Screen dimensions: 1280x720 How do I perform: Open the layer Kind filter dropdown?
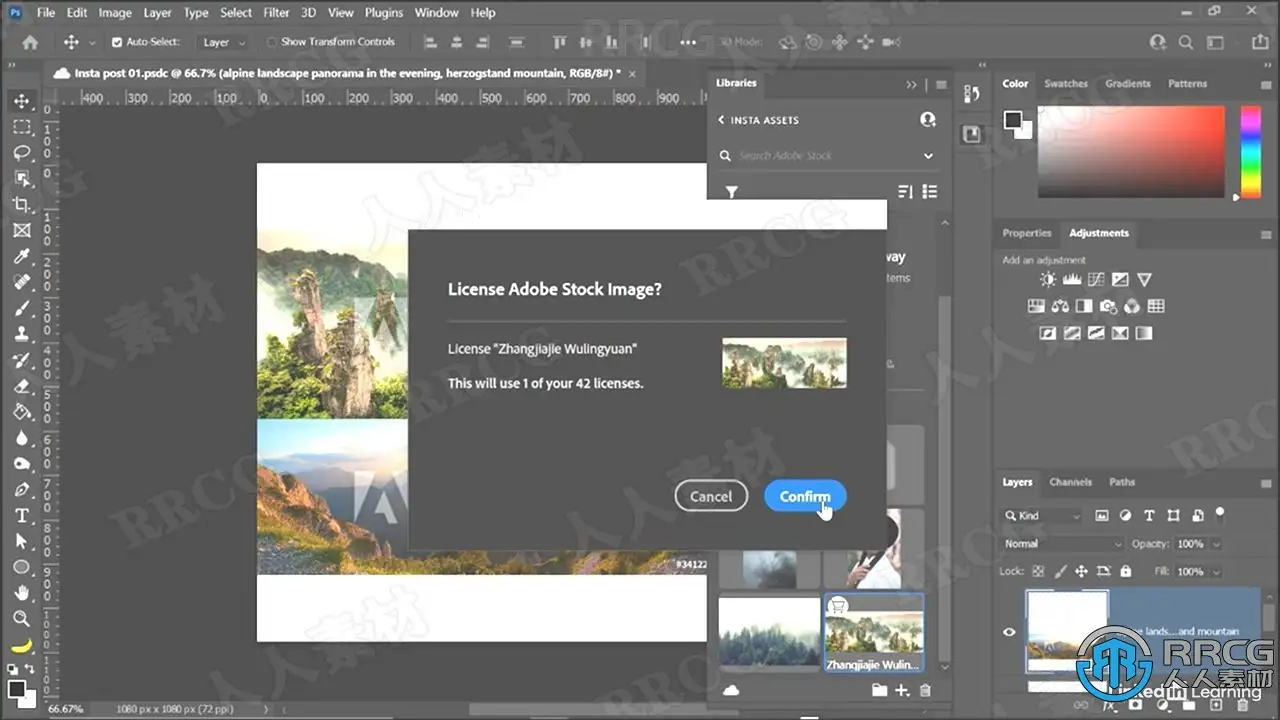coord(1043,515)
